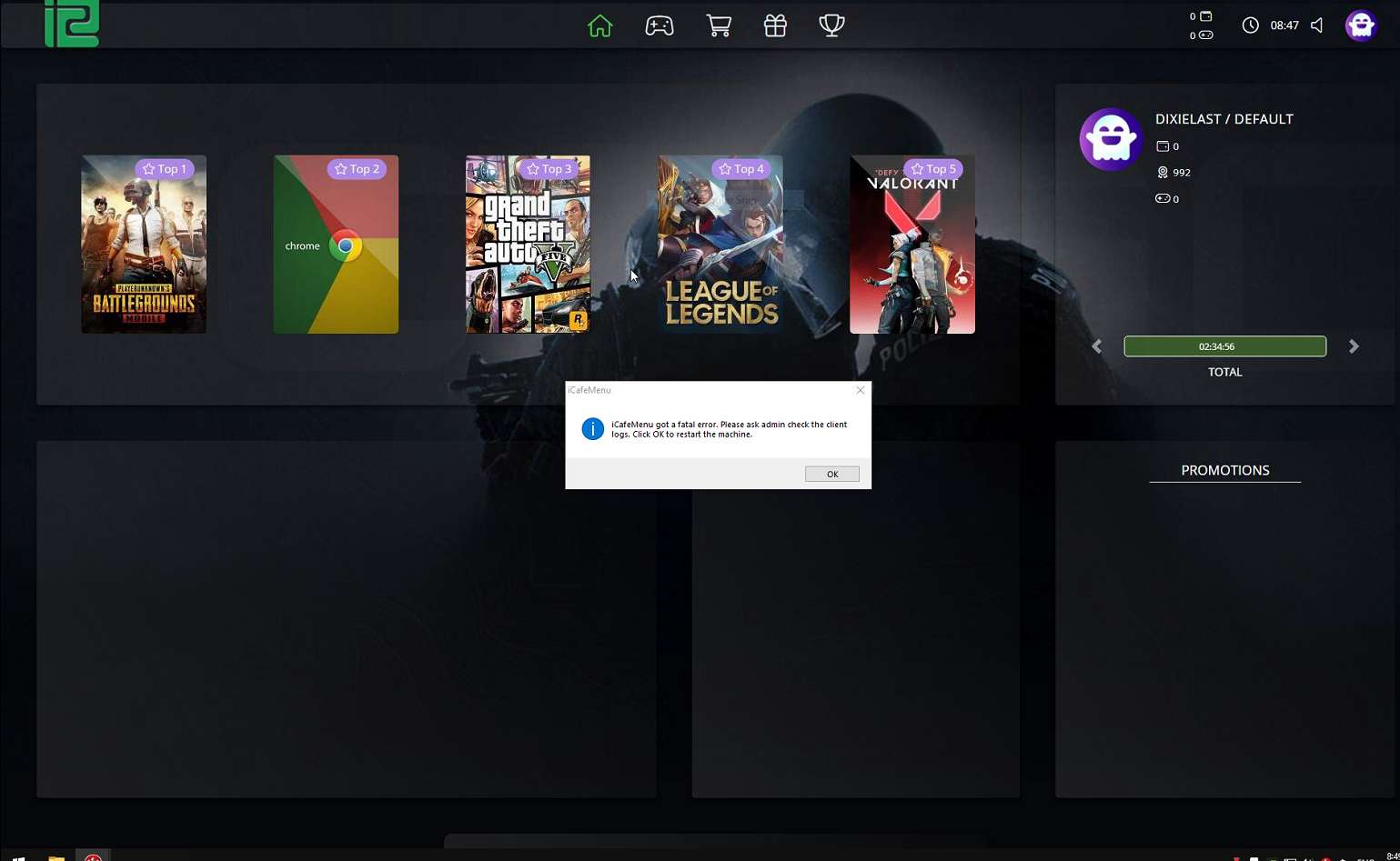Close the iCafeMenu error dialog
The width and height of the screenshot is (1400, 861).
click(860, 390)
